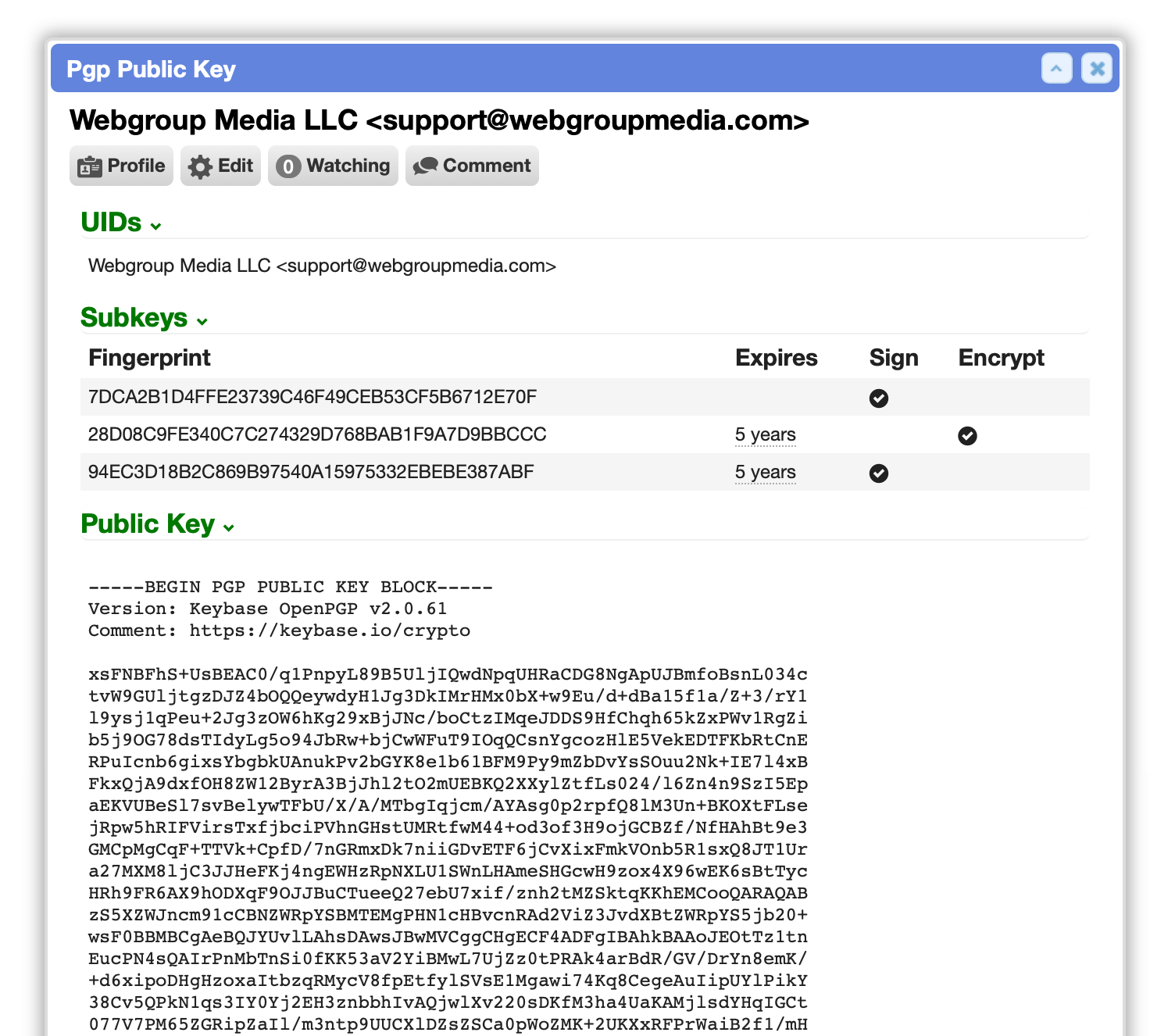Click the Fingerprint column header
The width and height of the screenshot is (1175, 1036).
pyautogui.click(x=149, y=358)
